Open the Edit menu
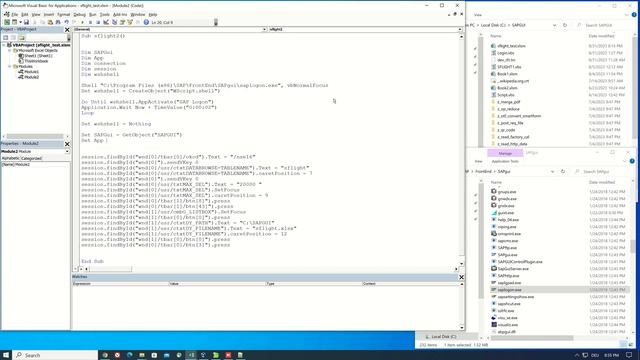The width and height of the screenshot is (640, 360). click(x=24, y=14)
